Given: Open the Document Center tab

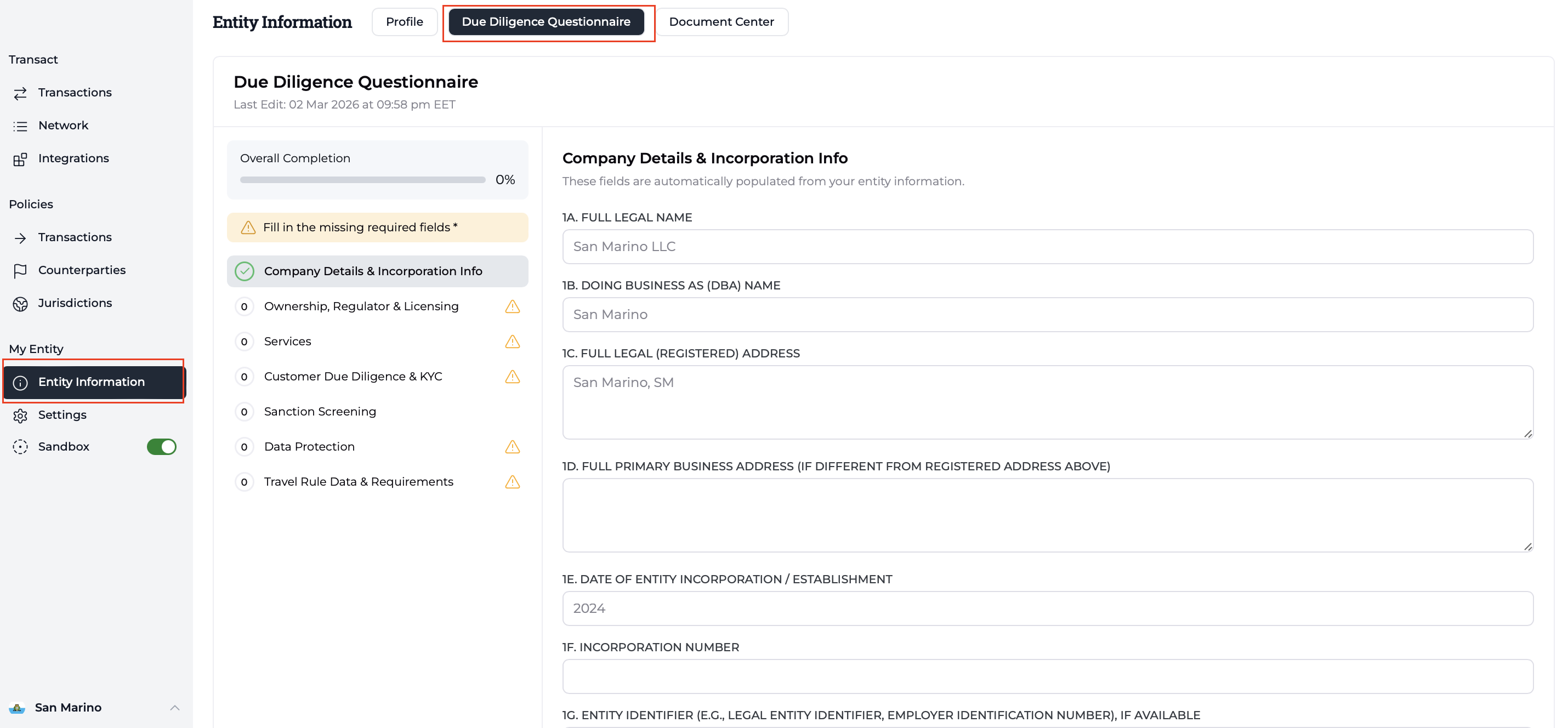Looking at the screenshot, I should (x=721, y=22).
